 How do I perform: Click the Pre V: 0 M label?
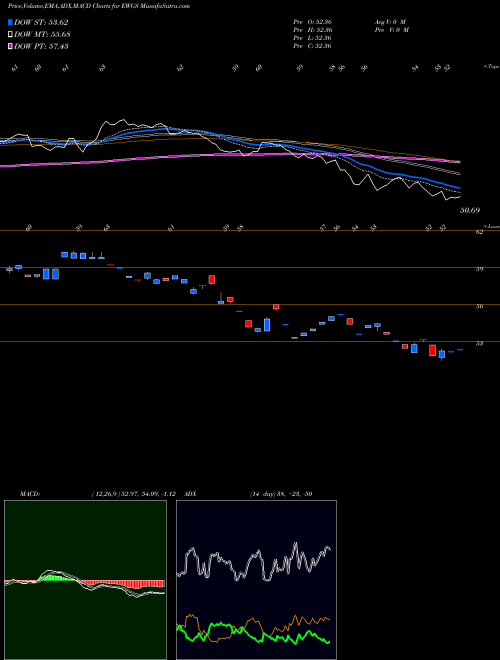tap(391, 30)
